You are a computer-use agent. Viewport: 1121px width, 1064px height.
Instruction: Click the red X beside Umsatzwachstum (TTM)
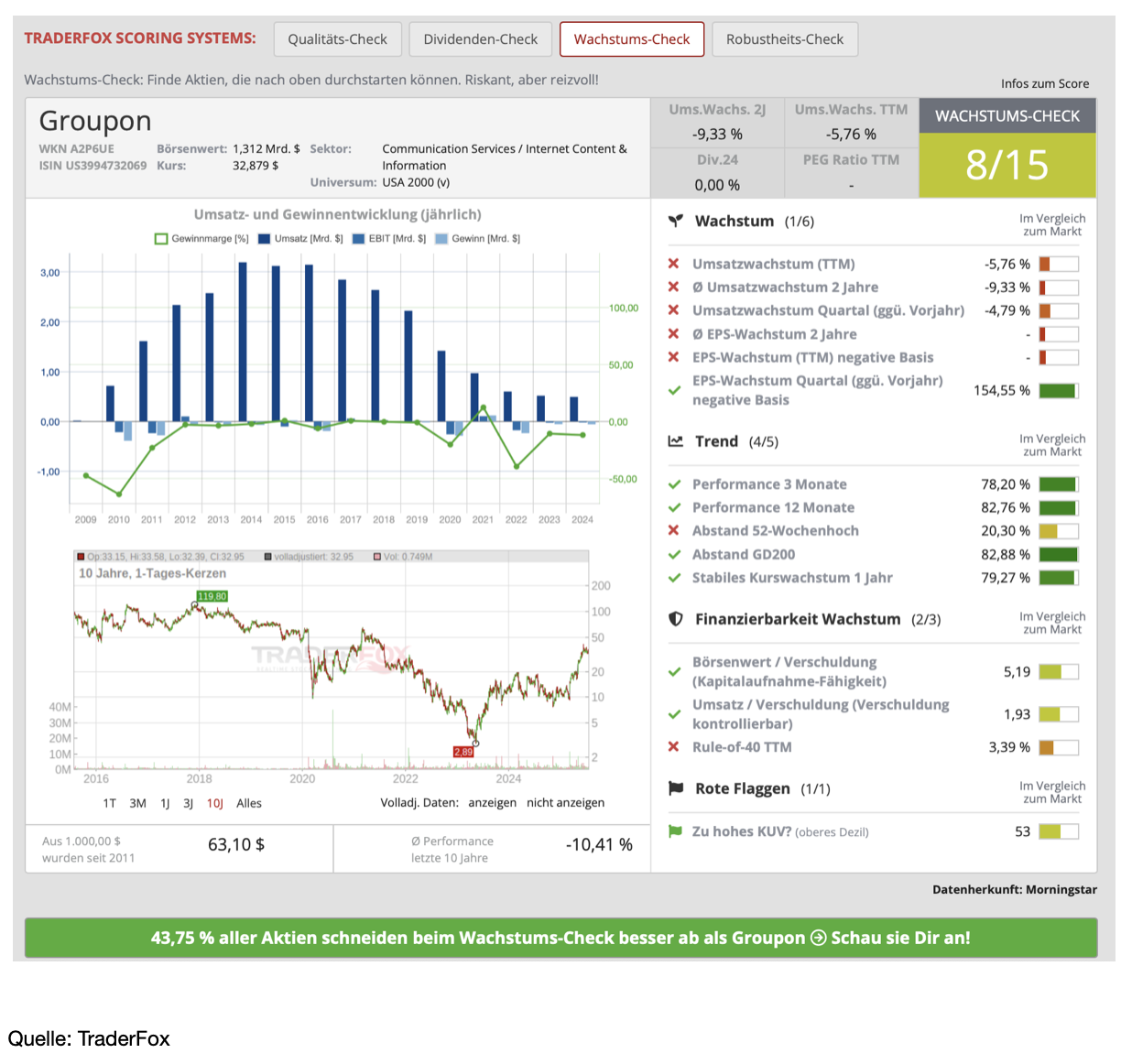coord(674,264)
